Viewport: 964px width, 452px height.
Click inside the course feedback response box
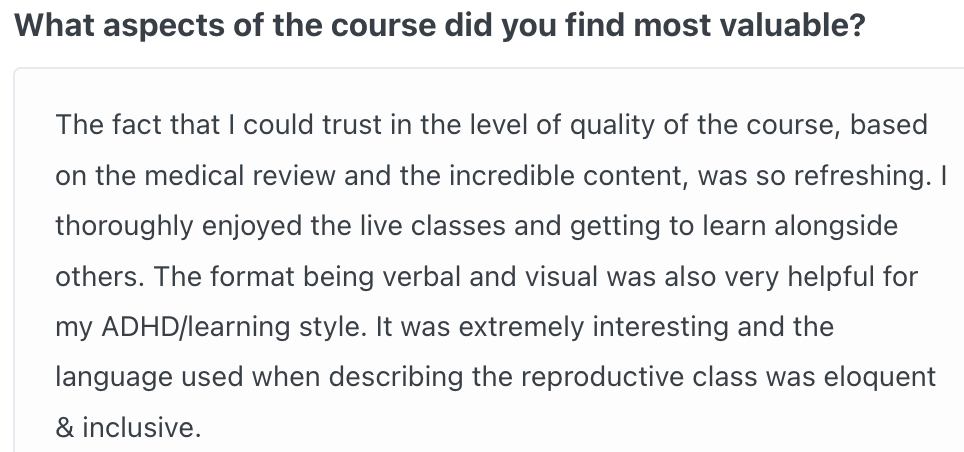(x=489, y=261)
